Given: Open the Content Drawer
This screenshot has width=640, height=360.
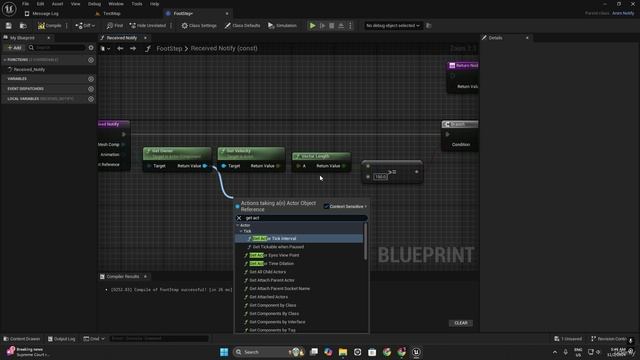Looking at the screenshot, I should point(22,339).
